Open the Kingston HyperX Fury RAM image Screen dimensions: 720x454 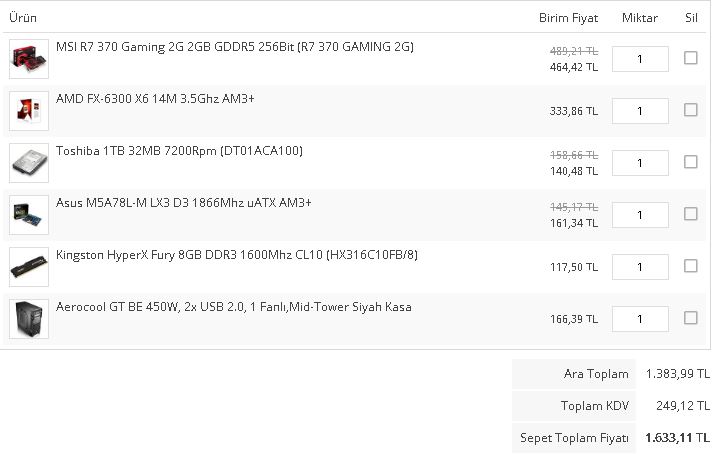pos(29,267)
